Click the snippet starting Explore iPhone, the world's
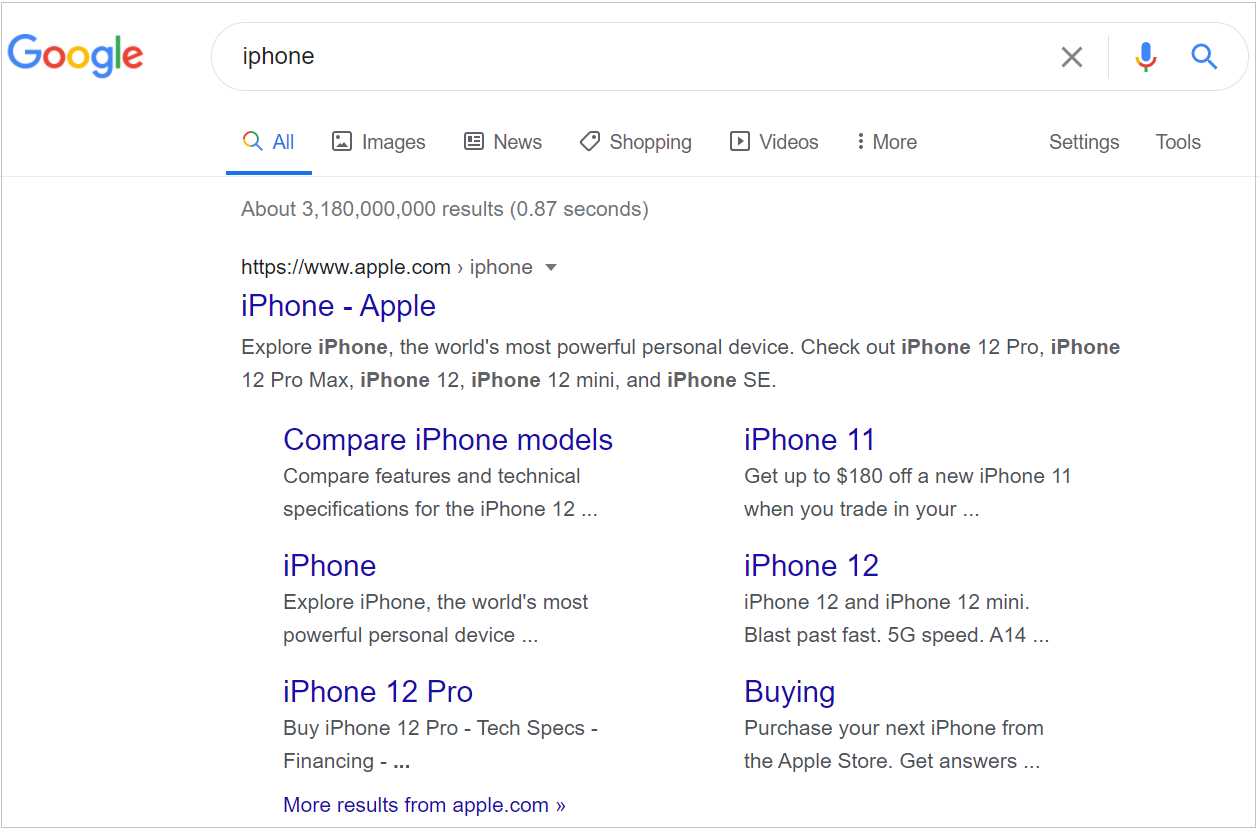The height and width of the screenshot is (831, 1259). pyautogui.click(x=681, y=364)
